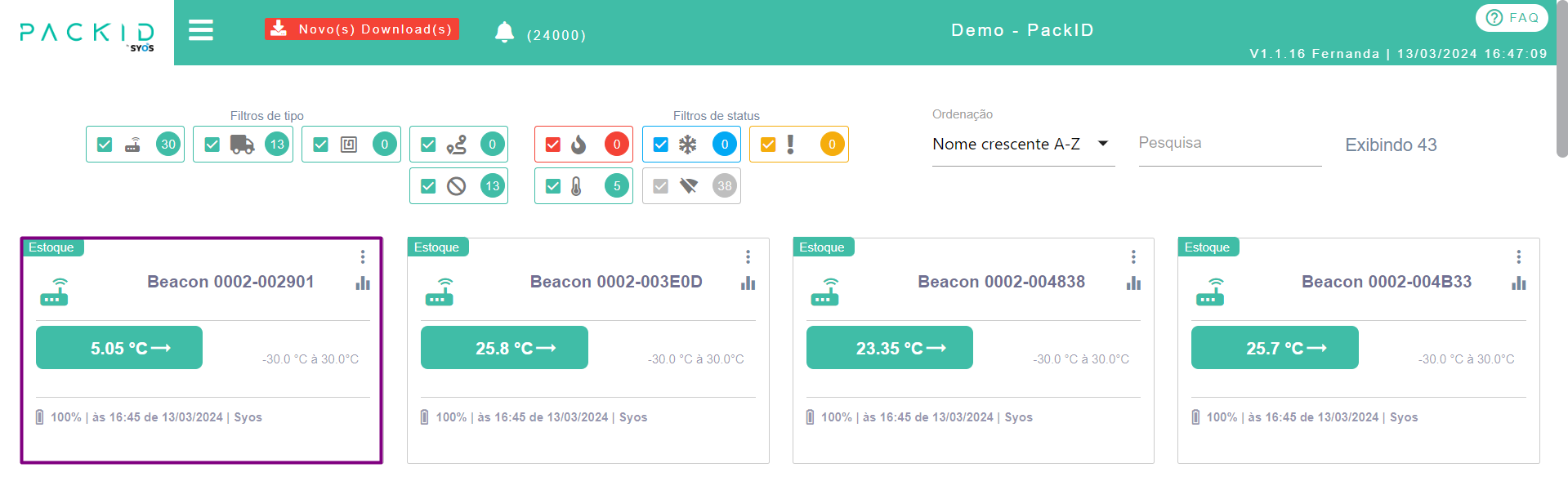Image resolution: width=1568 pixels, height=481 pixels.
Task: Open the hamburger navigation menu
Action: point(200,30)
